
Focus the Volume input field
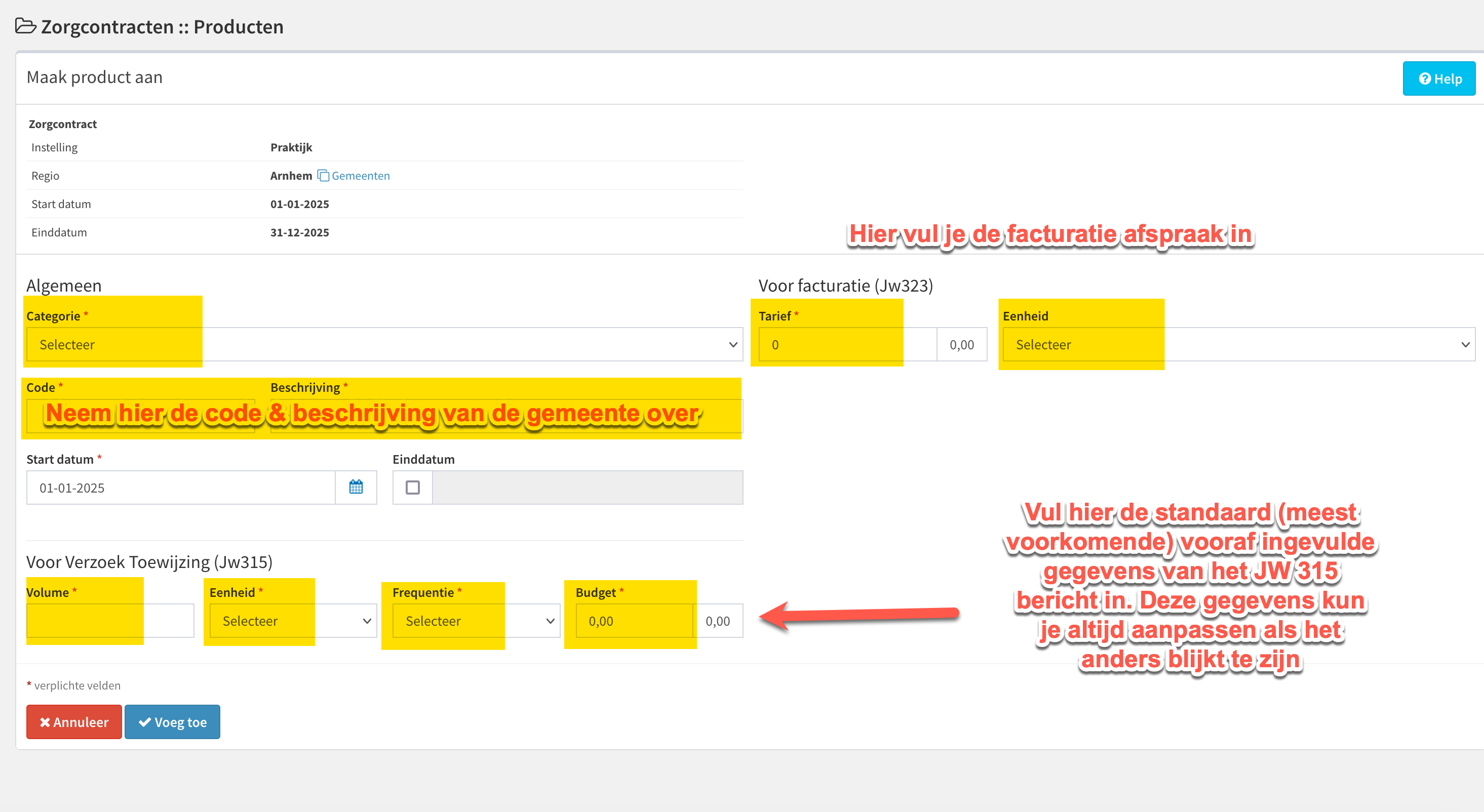click(x=110, y=621)
